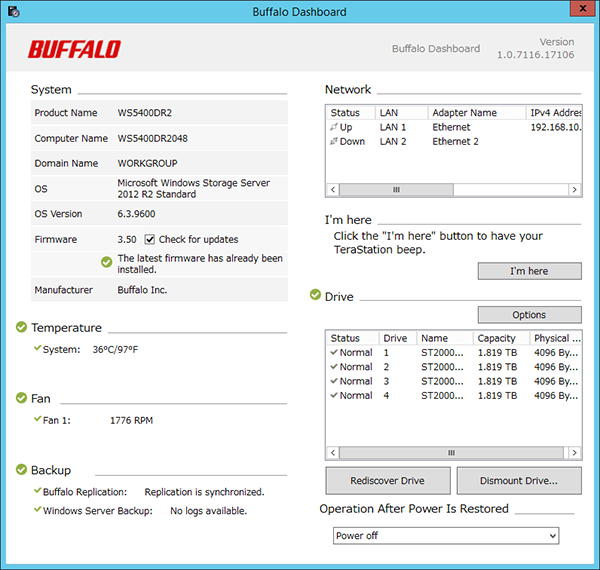The height and width of the screenshot is (570, 600).
Task: Click the firmware up-to-date green check icon
Action: [106, 263]
